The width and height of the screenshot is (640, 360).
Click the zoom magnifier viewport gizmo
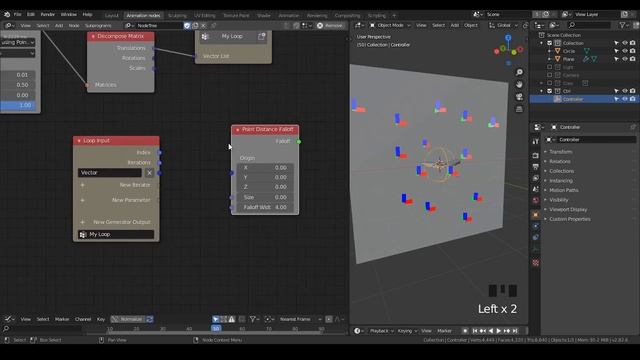click(519, 72)
